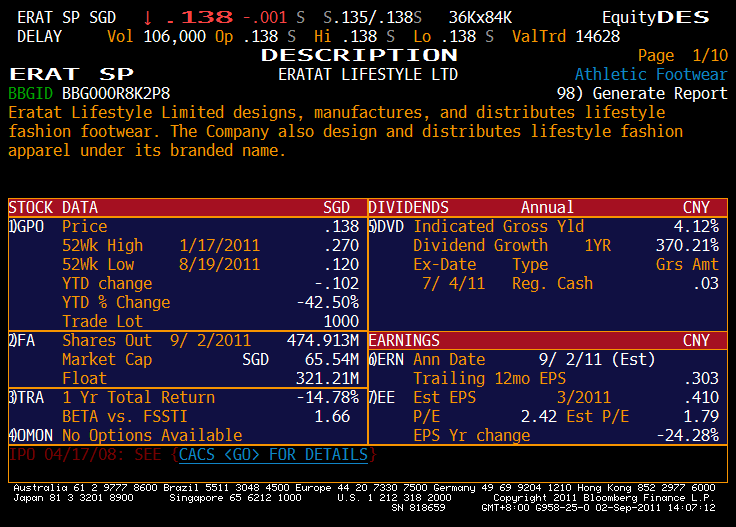The image size is (736, 527).
Task: Open the 7) EE earnings estimates function
Action: tap(382, 398)
